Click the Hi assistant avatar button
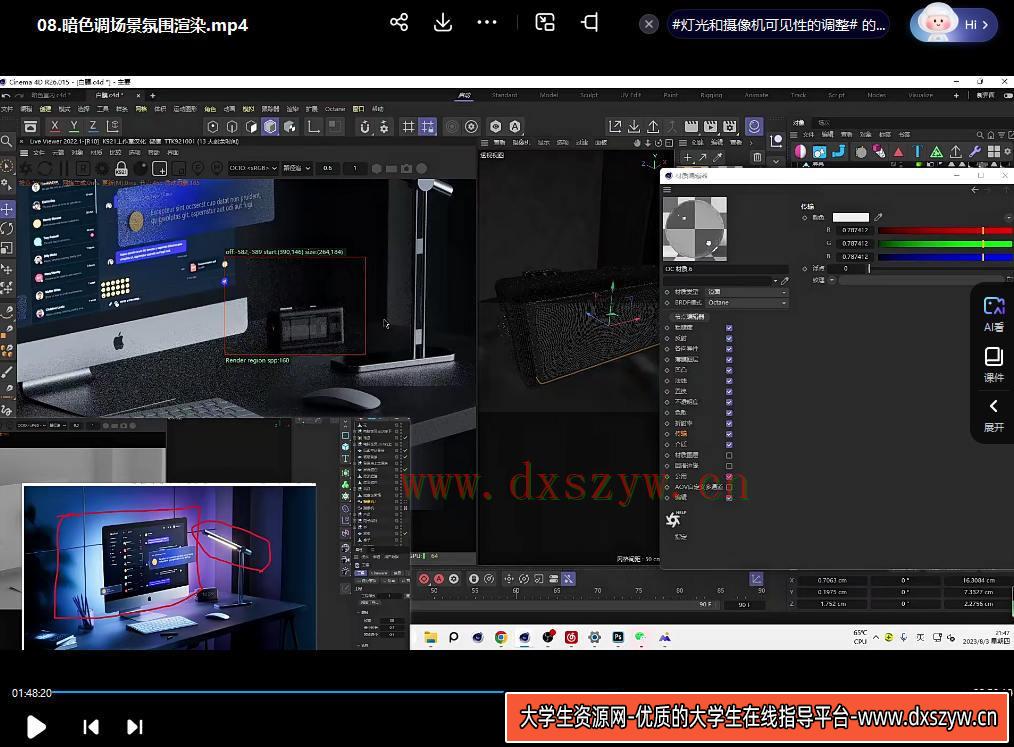This screenshot has height=747, width=1014. [953, 25]
